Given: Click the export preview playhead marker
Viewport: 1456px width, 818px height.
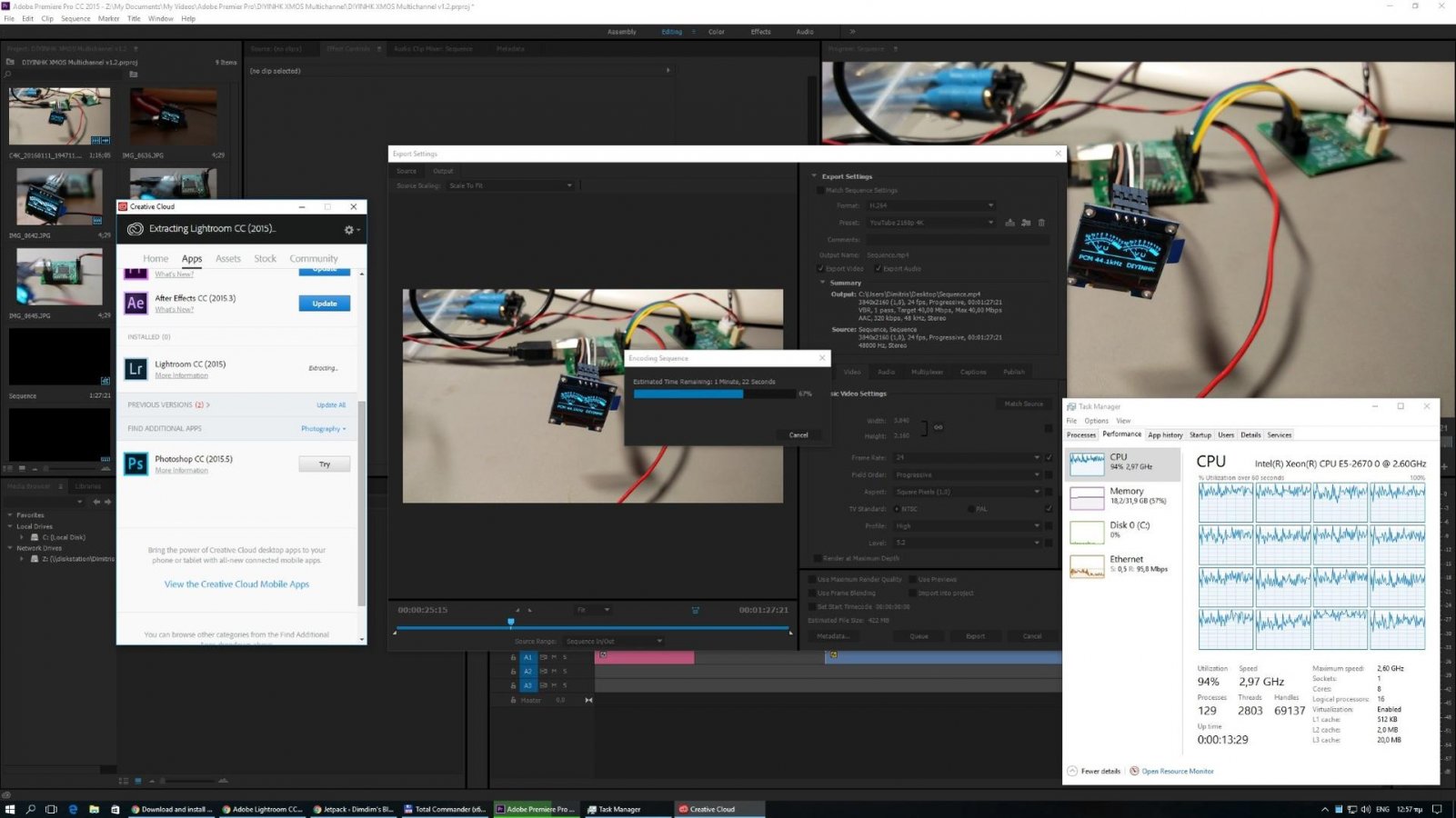Looking at the screenshot, I should click(x=510, y=623).
